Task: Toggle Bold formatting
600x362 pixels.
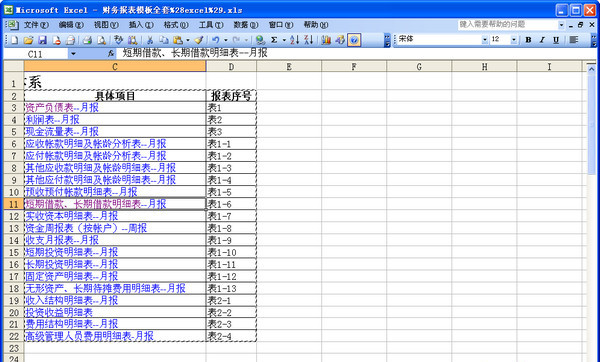Action: [x=528, y=40]
